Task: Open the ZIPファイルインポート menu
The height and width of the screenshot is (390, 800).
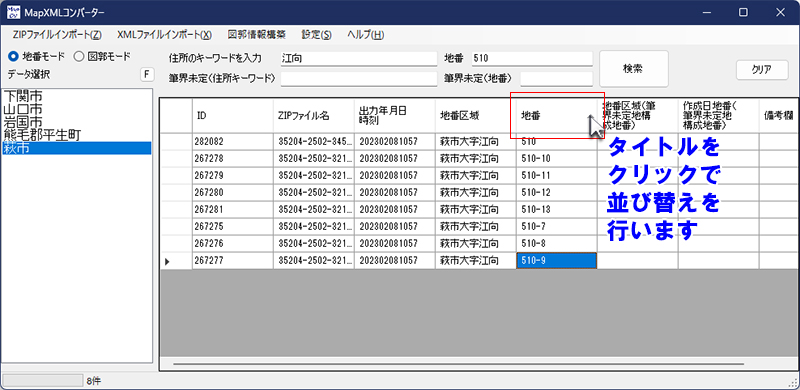Action: (57, 35)
